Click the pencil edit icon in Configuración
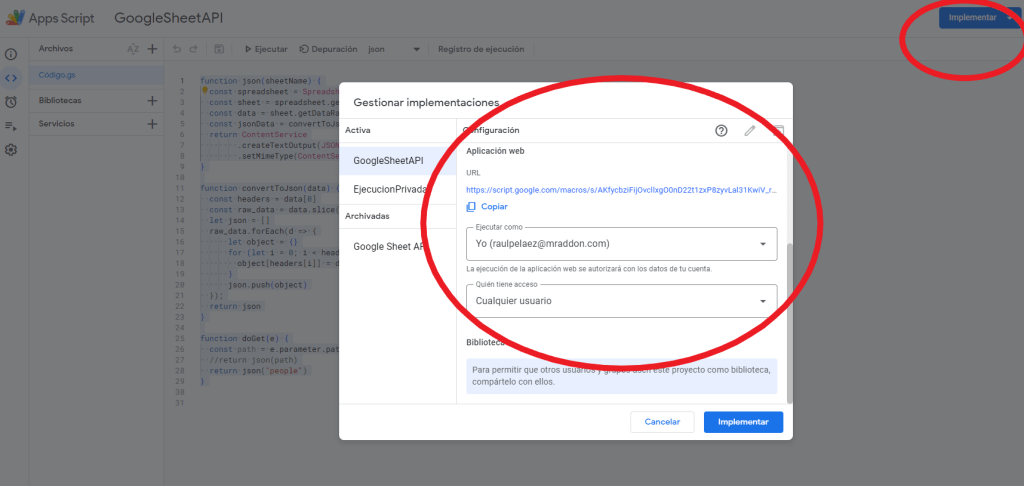 point(750,131)
